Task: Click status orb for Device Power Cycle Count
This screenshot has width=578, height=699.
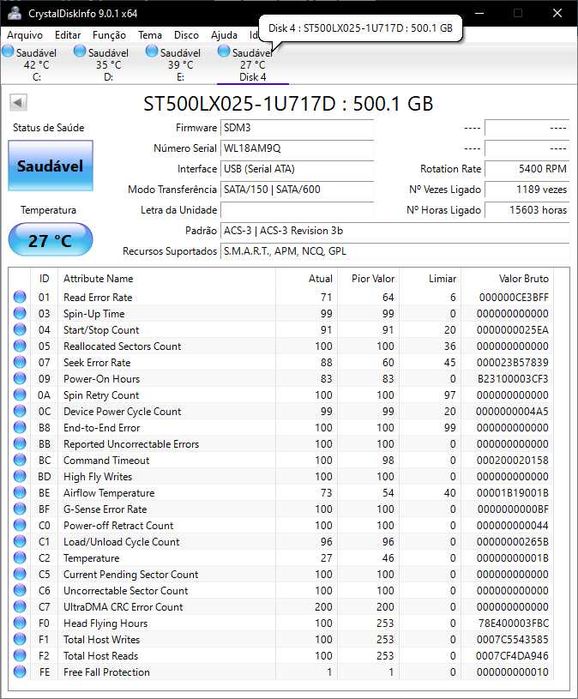Action: (x=20, y=411)
